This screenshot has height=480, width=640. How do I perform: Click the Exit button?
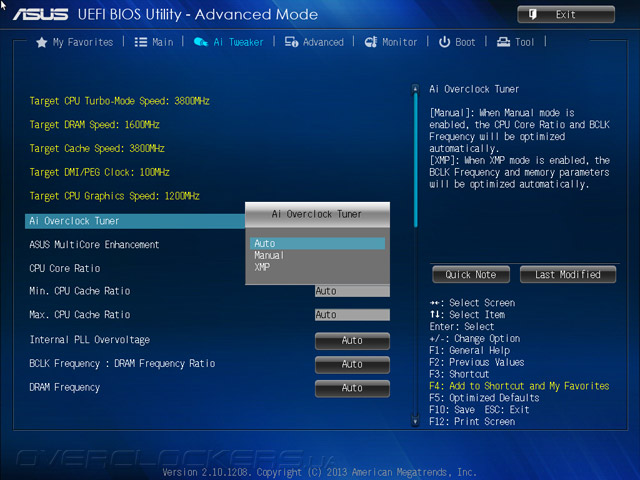coord(566,15)
